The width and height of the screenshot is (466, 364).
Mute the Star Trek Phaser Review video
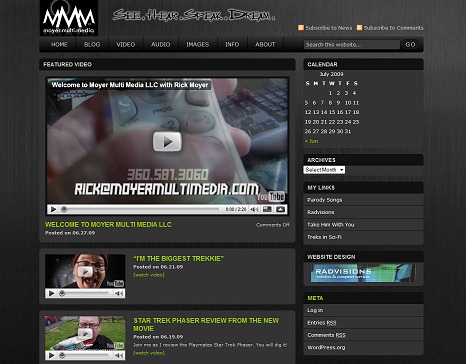coord(119,355)
